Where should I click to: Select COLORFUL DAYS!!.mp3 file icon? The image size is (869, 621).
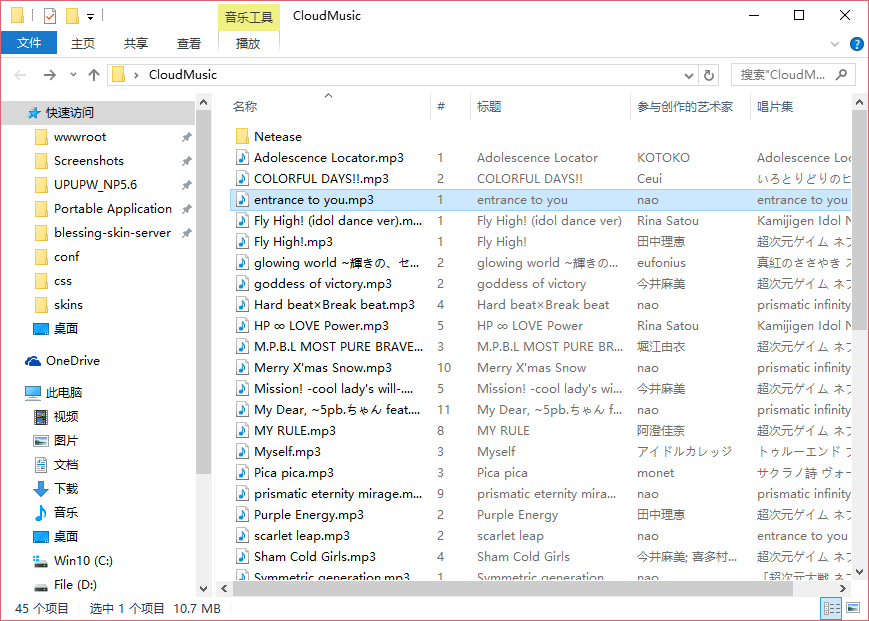(242, 178)
